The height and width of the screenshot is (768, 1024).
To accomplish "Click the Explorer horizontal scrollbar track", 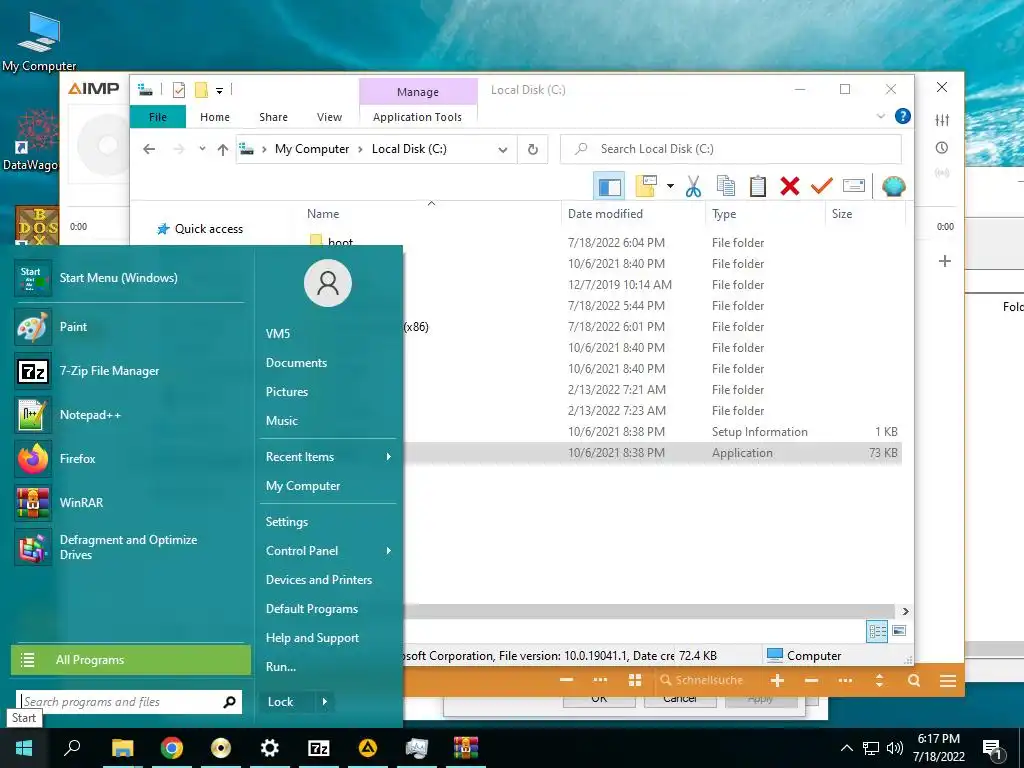I will tap(650, 611).
